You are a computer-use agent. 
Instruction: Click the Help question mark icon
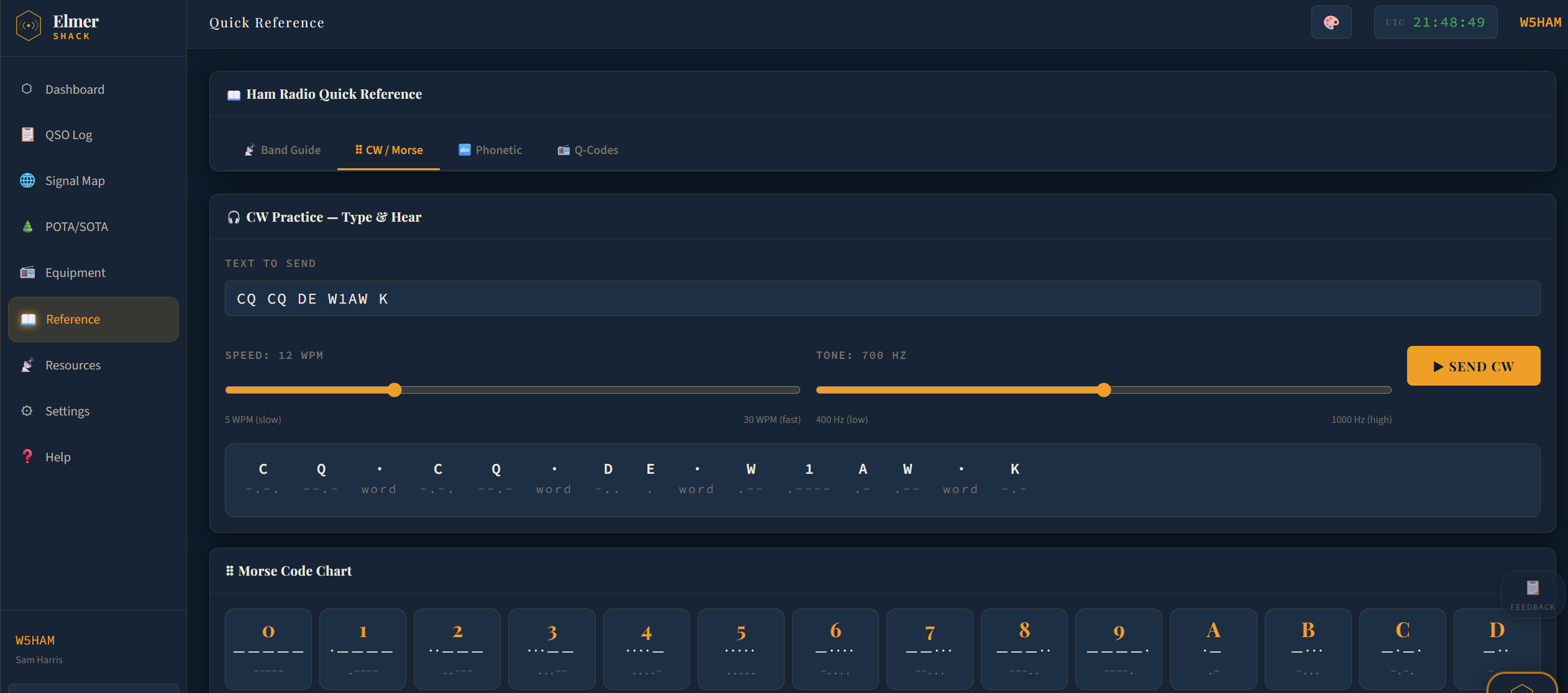click(27, 456)
